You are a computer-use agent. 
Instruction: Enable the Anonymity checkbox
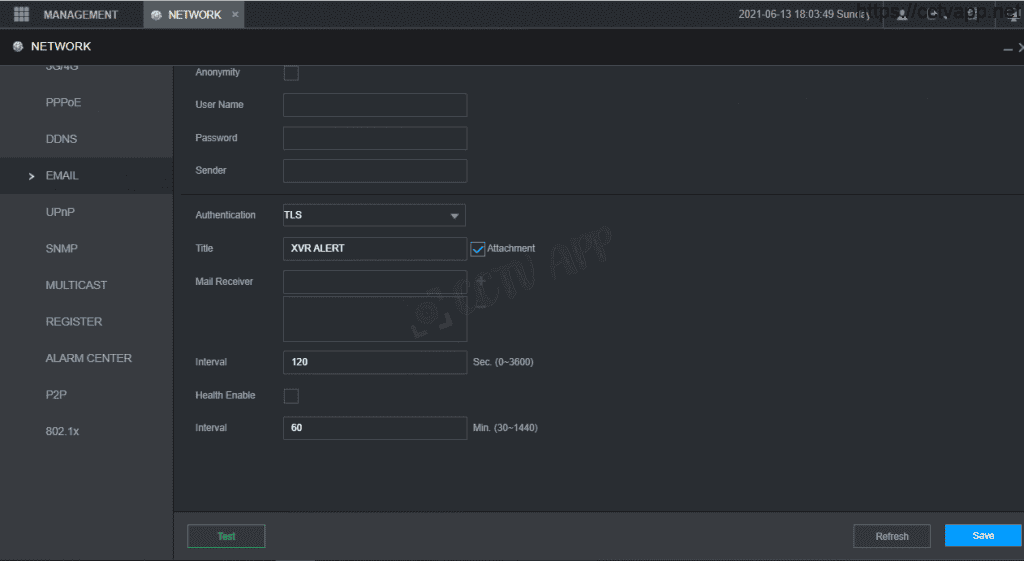[291, 73]
